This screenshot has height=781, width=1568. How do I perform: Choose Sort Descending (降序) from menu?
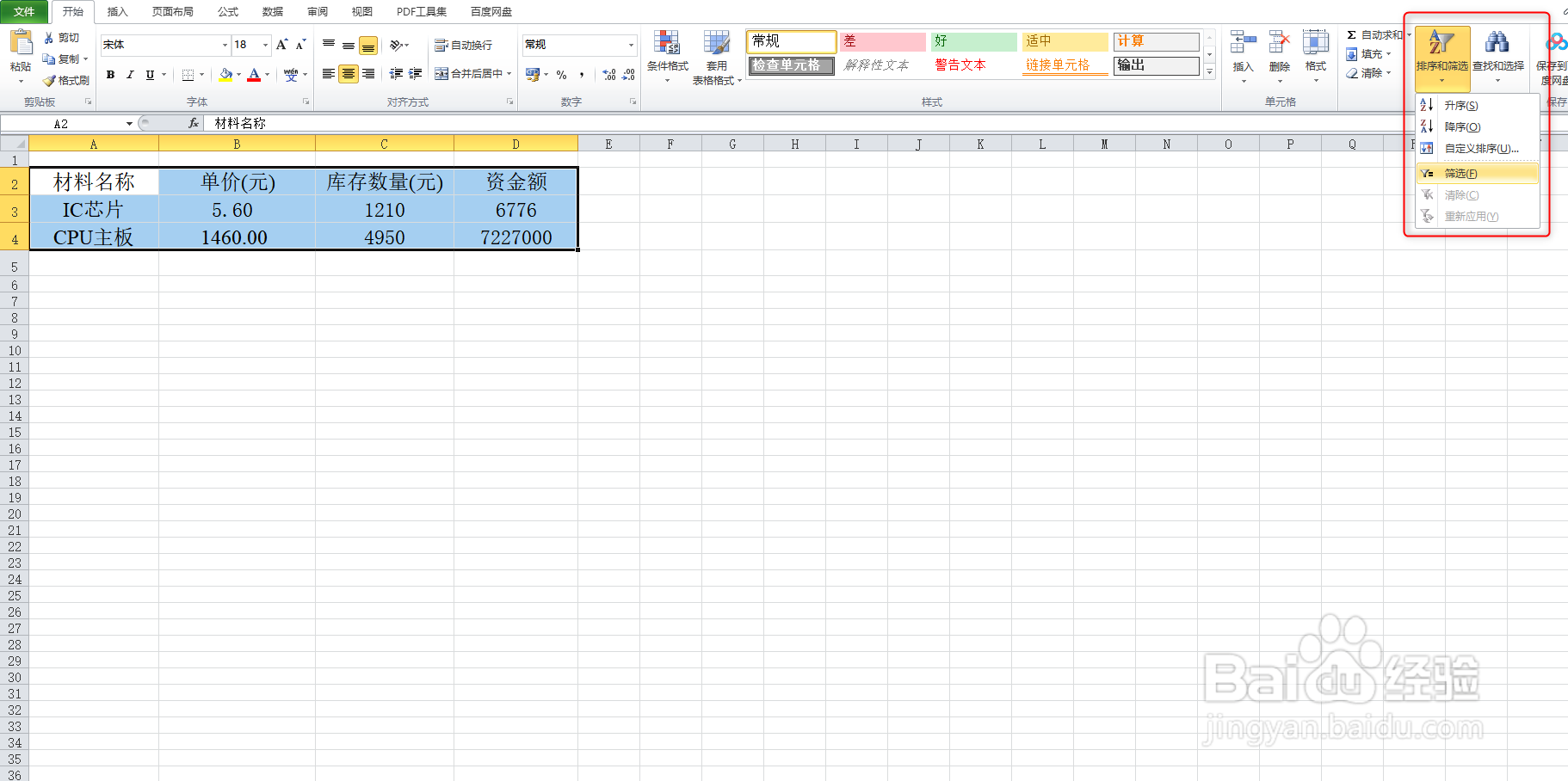(x=1478, y=126)
